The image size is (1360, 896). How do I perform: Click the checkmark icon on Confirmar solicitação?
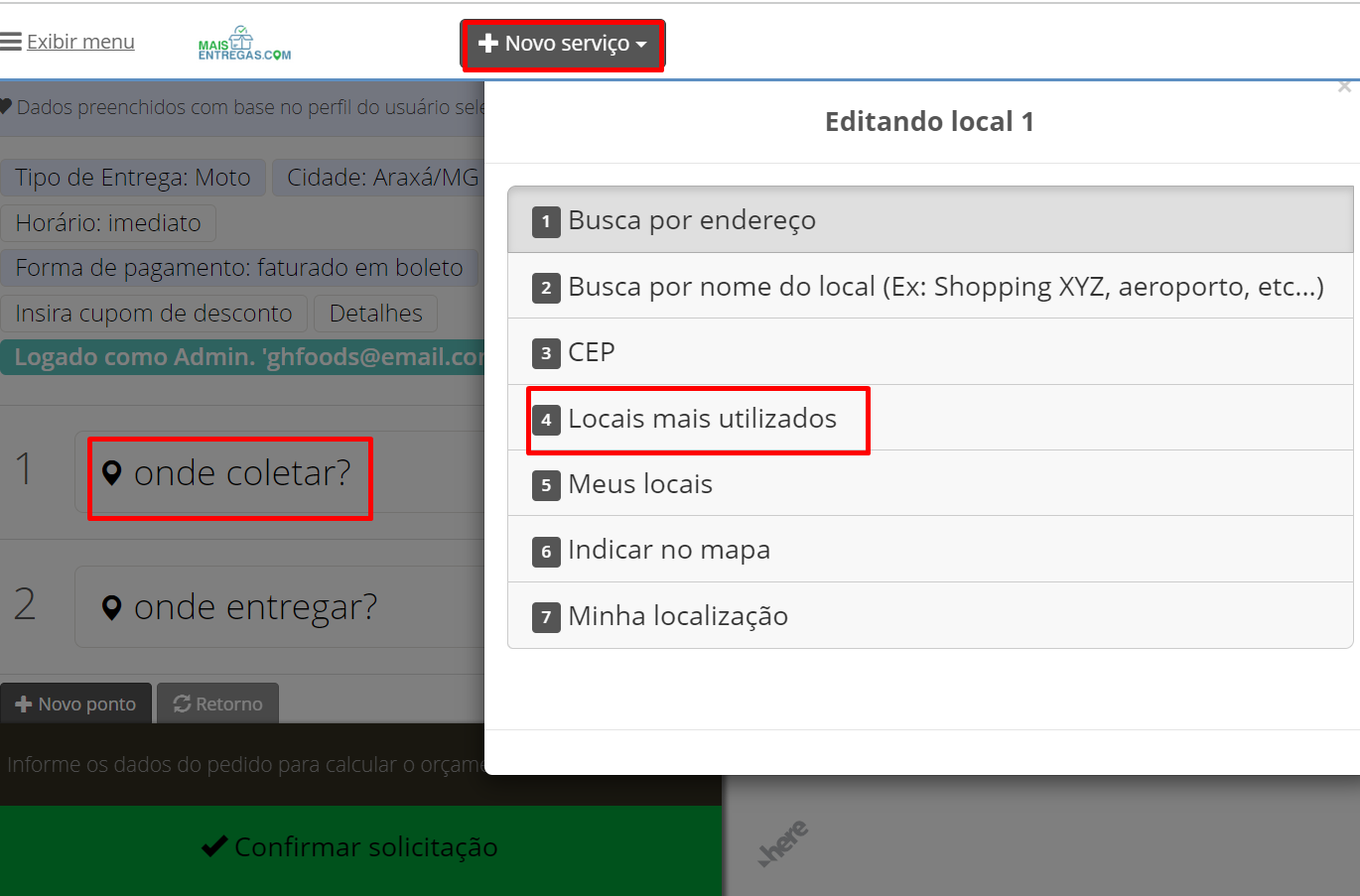tap(214, 846)
